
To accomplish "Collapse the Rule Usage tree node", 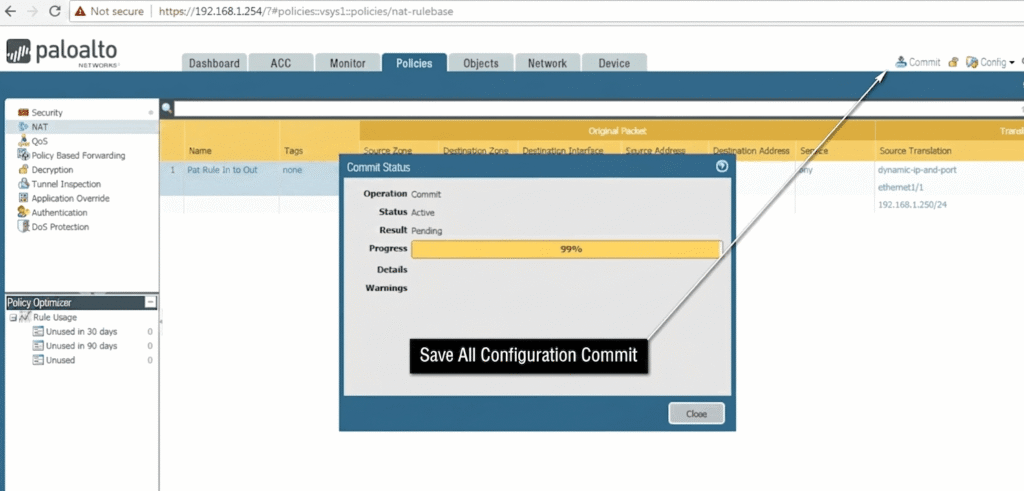I will 13,317.
